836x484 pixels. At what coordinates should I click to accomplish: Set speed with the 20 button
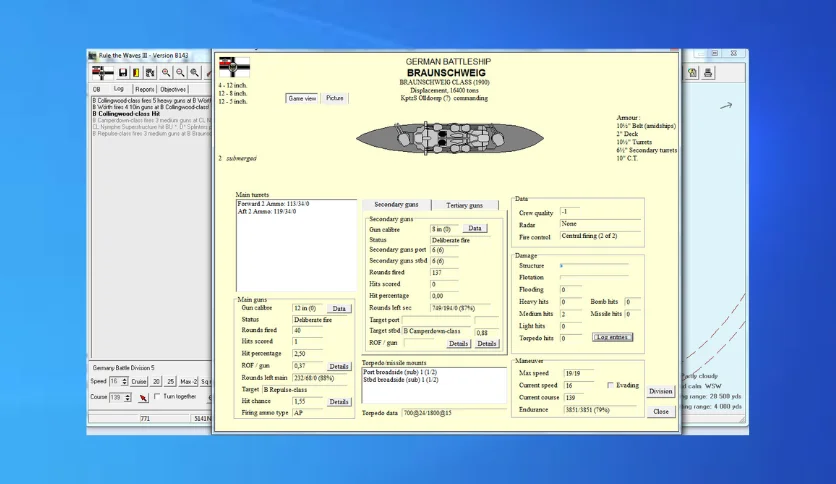pyautogui.click(x=156, y=382)
